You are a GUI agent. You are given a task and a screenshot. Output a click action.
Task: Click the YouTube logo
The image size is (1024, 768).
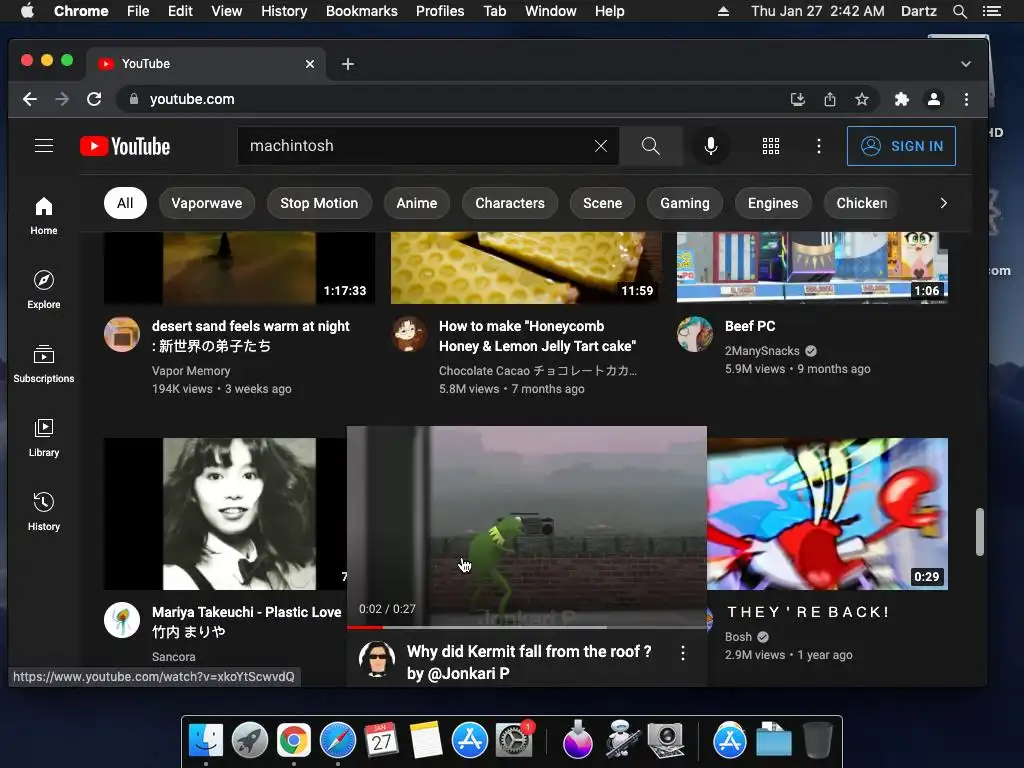[x=125, y=146]
